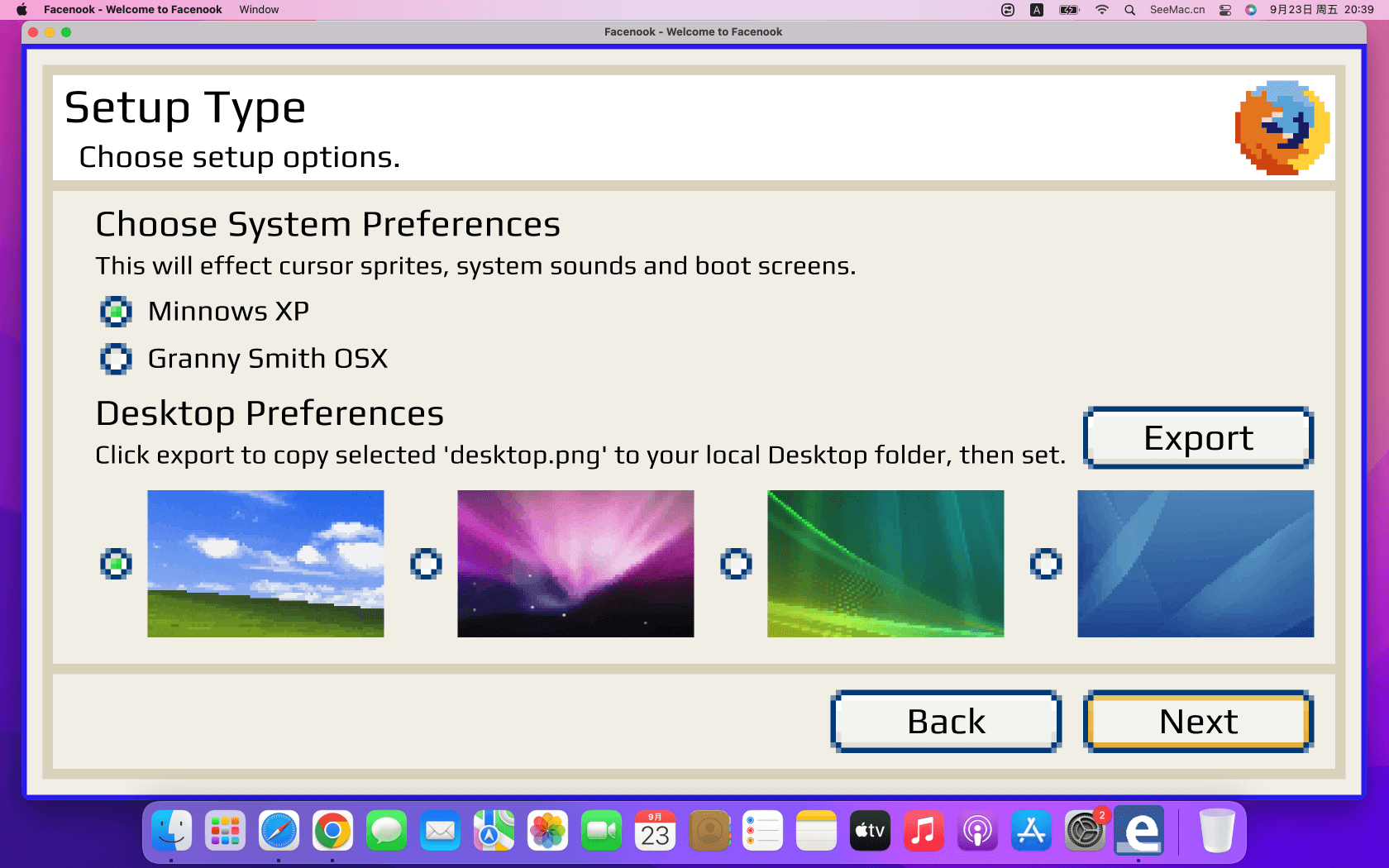Choose the green hills wallpaper radio button
Screen dimensions: 1389x868
click(116, 564)
